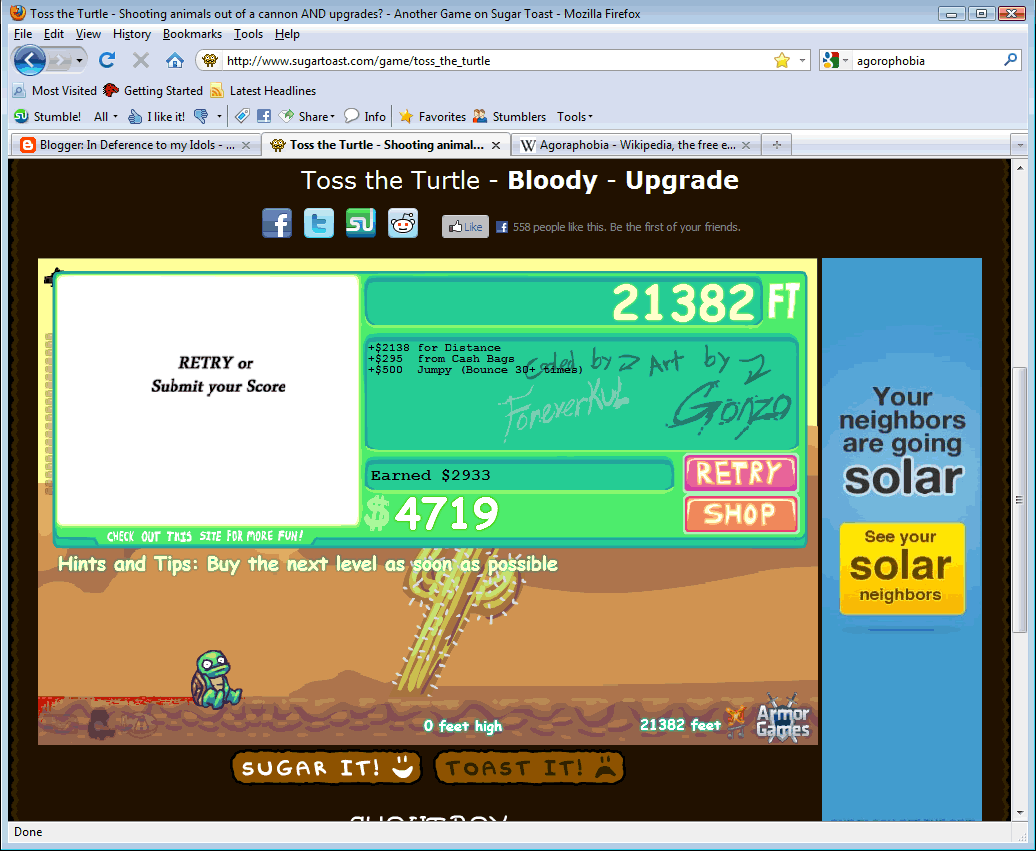Click the Facebook Like button
Viewport: 1036px width, 851px height.
tap(465, 227)
